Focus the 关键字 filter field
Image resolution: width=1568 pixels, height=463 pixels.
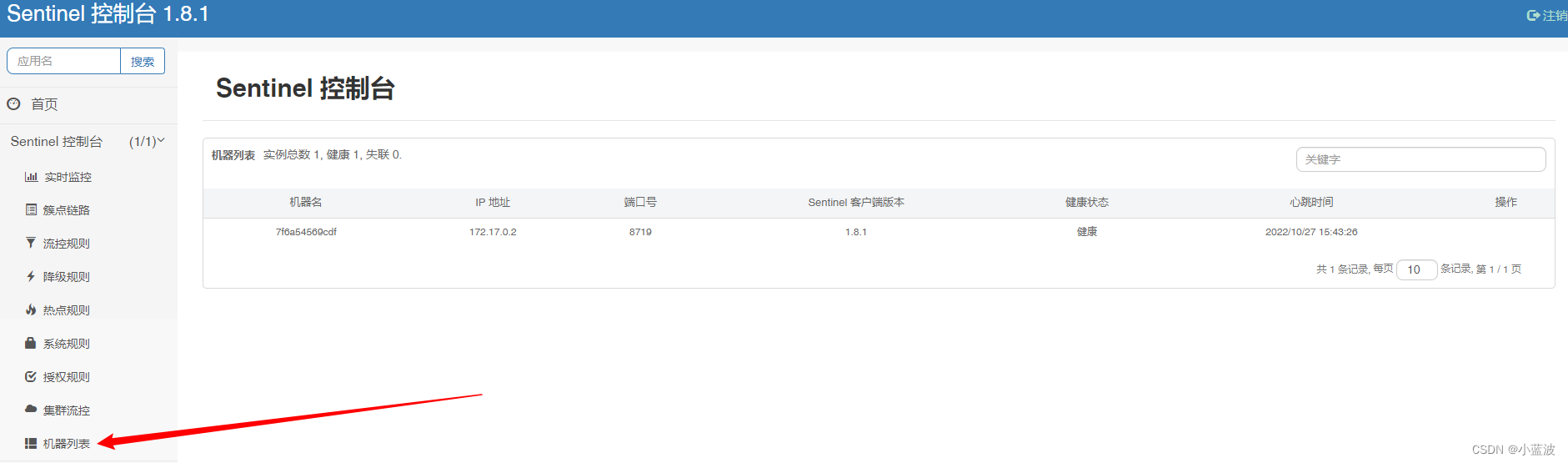click(1420, 159)
